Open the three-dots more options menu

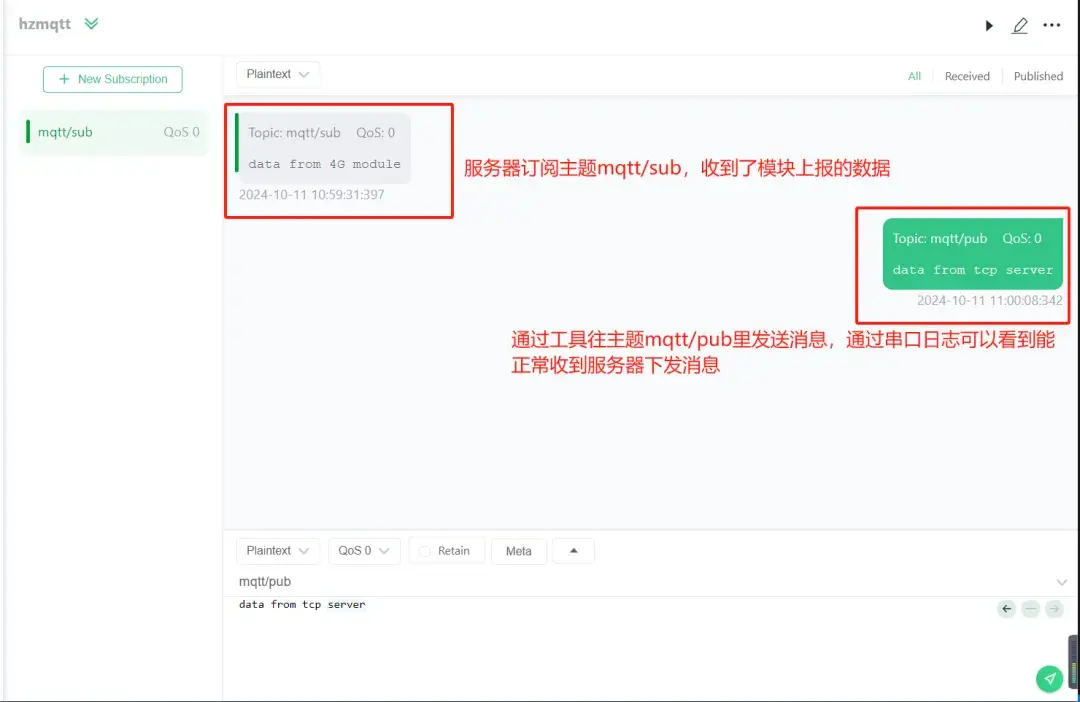point(1051,25)
